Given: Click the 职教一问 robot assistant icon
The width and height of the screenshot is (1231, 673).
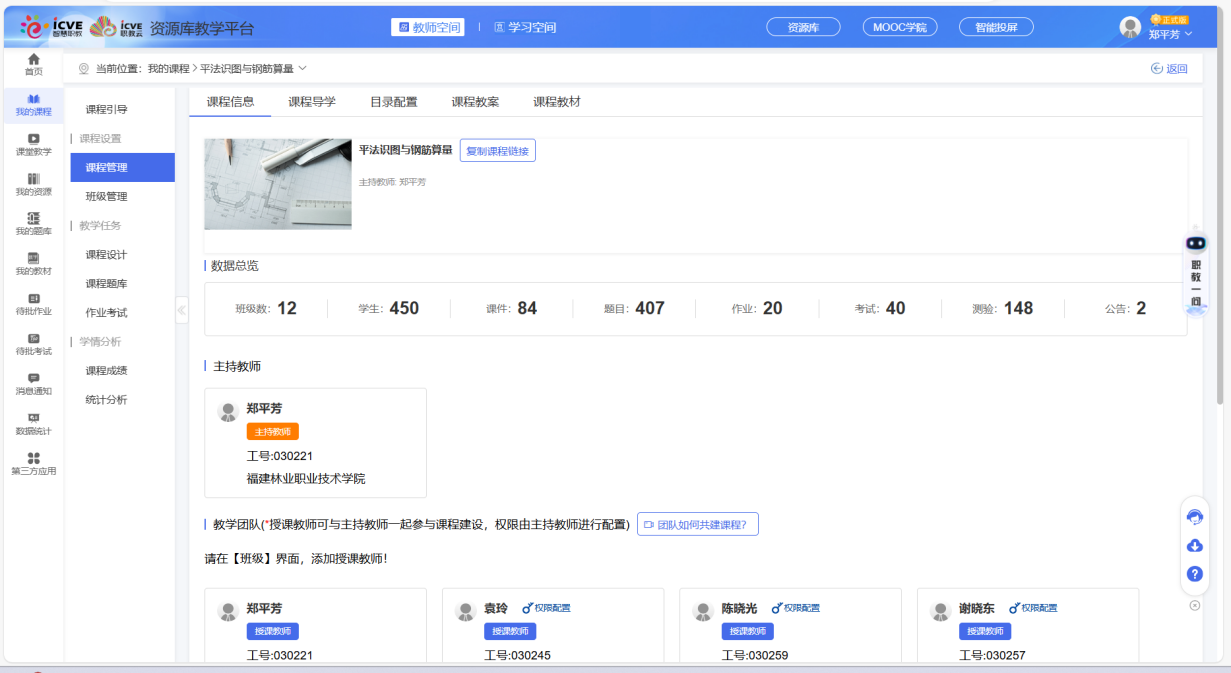Looking at the screenshot, I should [x=1196, y=244].
